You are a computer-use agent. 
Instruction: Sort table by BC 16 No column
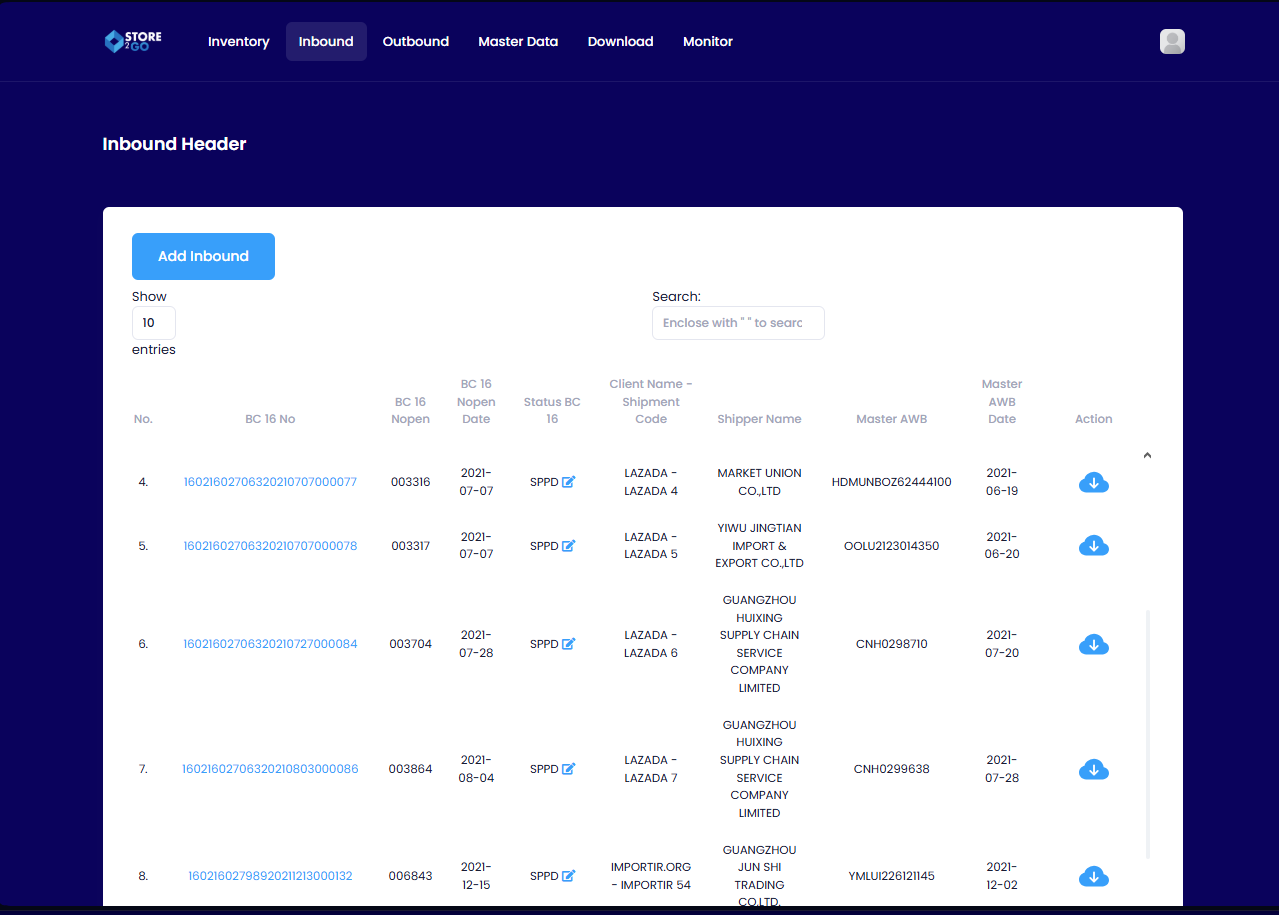pyautogui.click(x=270, y=419)
